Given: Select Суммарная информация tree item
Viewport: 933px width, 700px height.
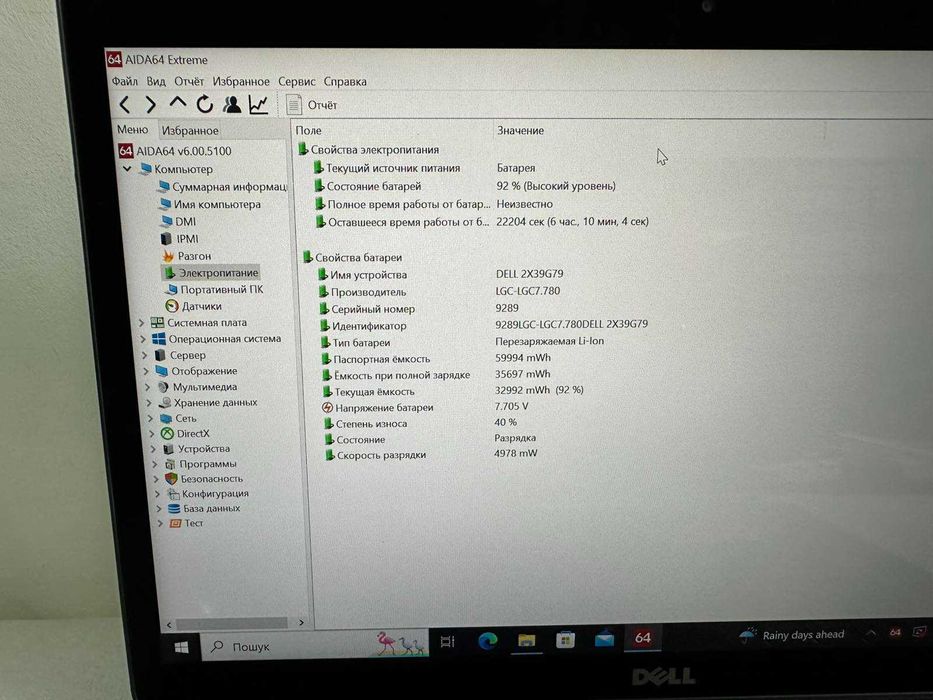Looking at the screenshot, I should (x=222, y=187).
